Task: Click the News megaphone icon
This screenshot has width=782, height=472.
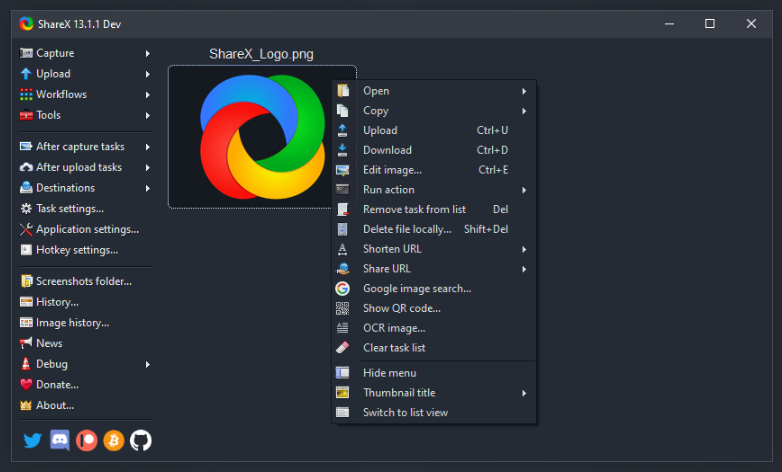Action: click(x=26, y=343)
